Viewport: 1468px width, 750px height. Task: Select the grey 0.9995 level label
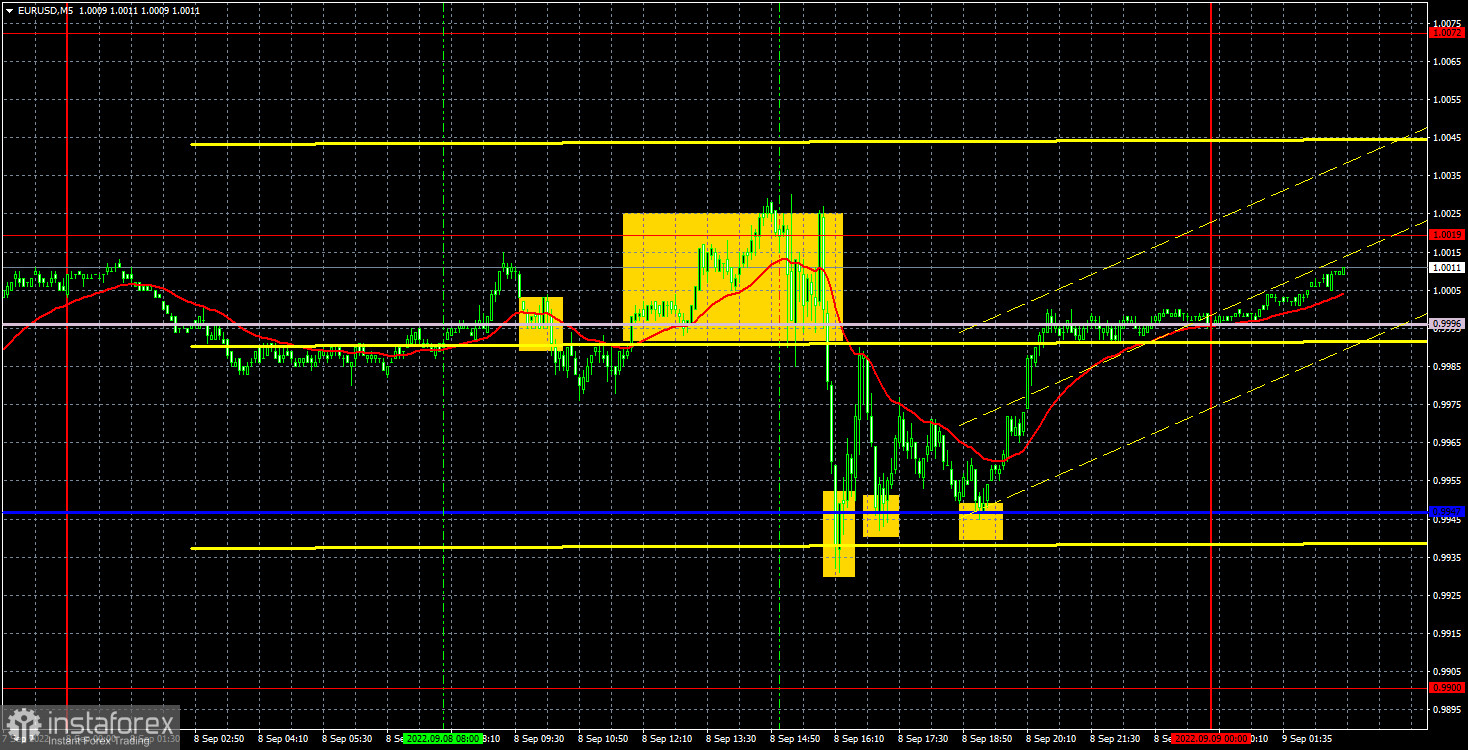click(1447, 324)
